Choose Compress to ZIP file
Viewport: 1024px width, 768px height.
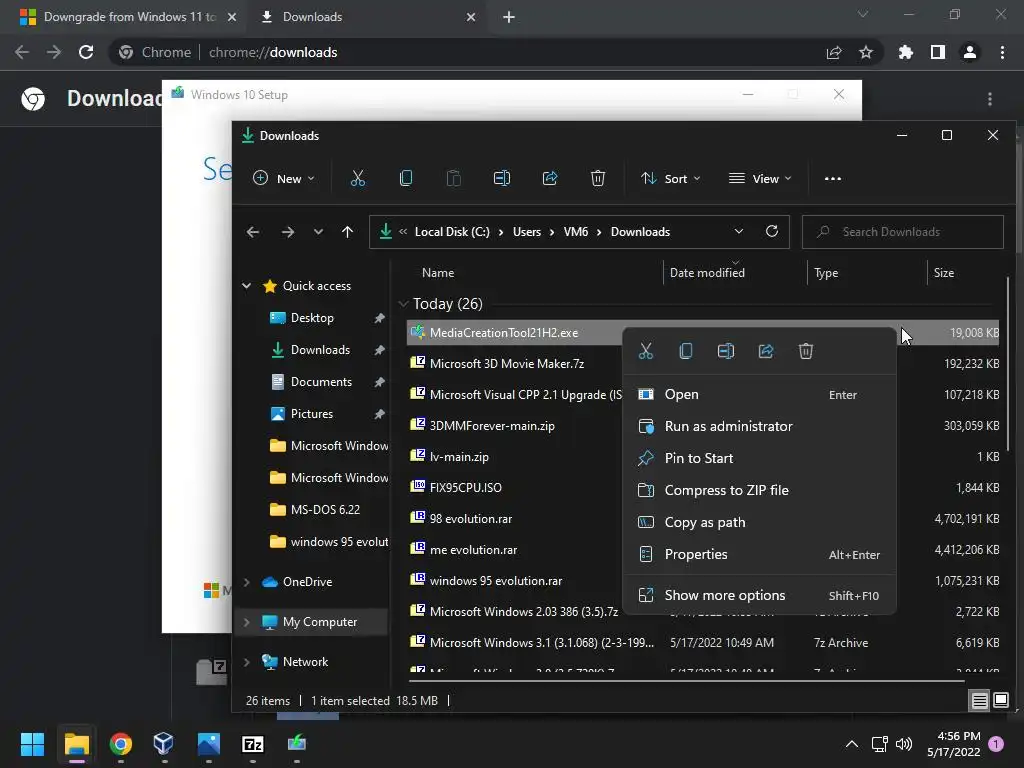pos(760,490)
